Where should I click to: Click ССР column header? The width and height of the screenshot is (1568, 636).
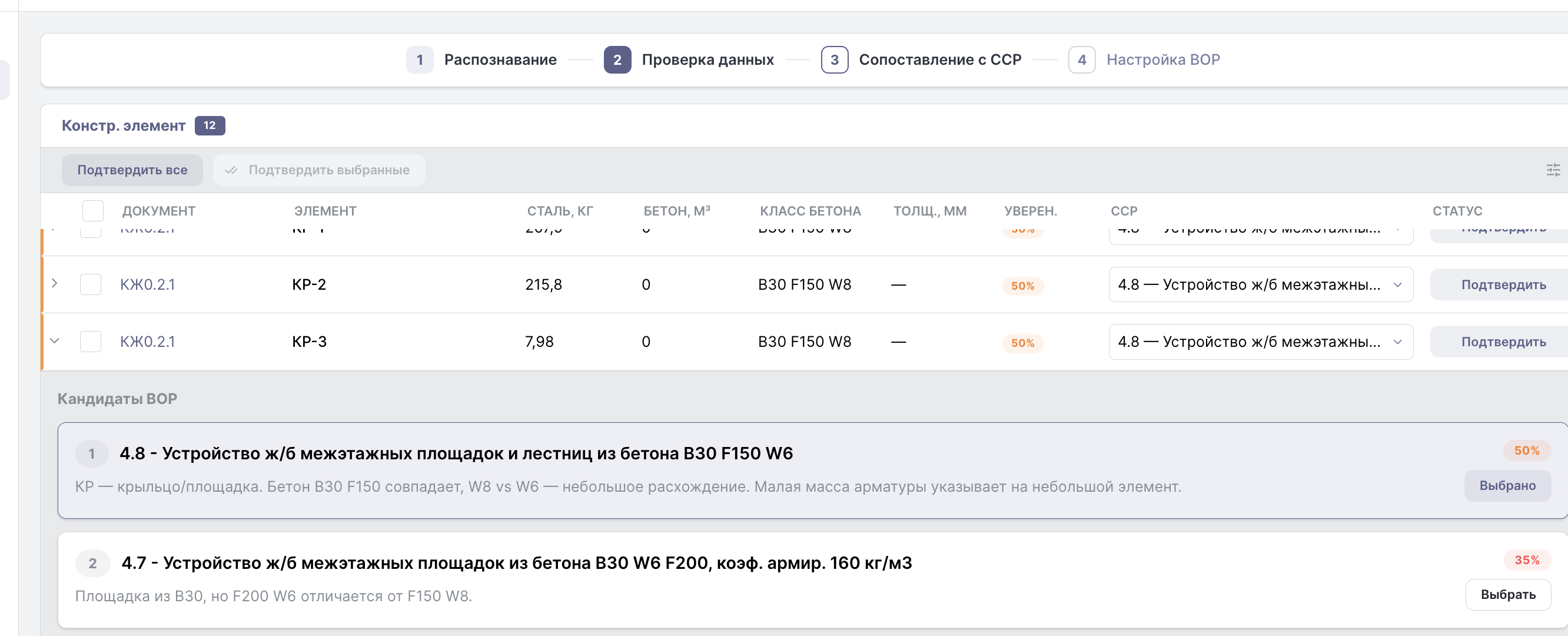pos(1124,211)
